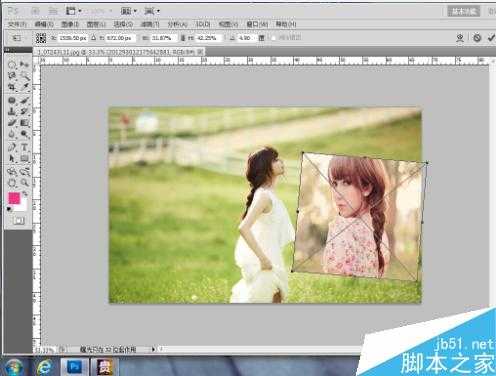Open the Filter (滤镜) menu
Viewport: 496px width, 376px height.
(x=150, y=24)
